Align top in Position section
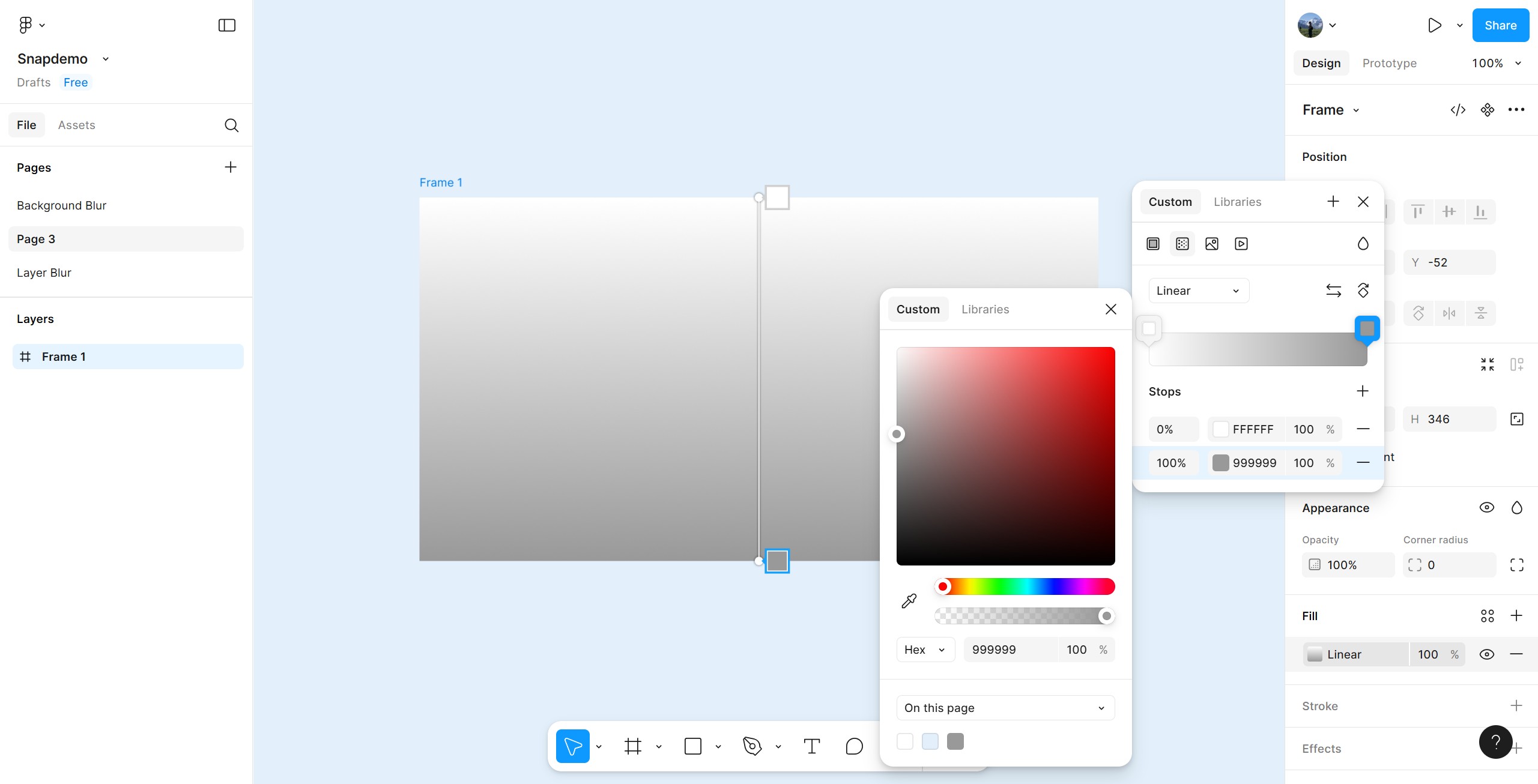The image size is (1538, 784). point(1418,211)
